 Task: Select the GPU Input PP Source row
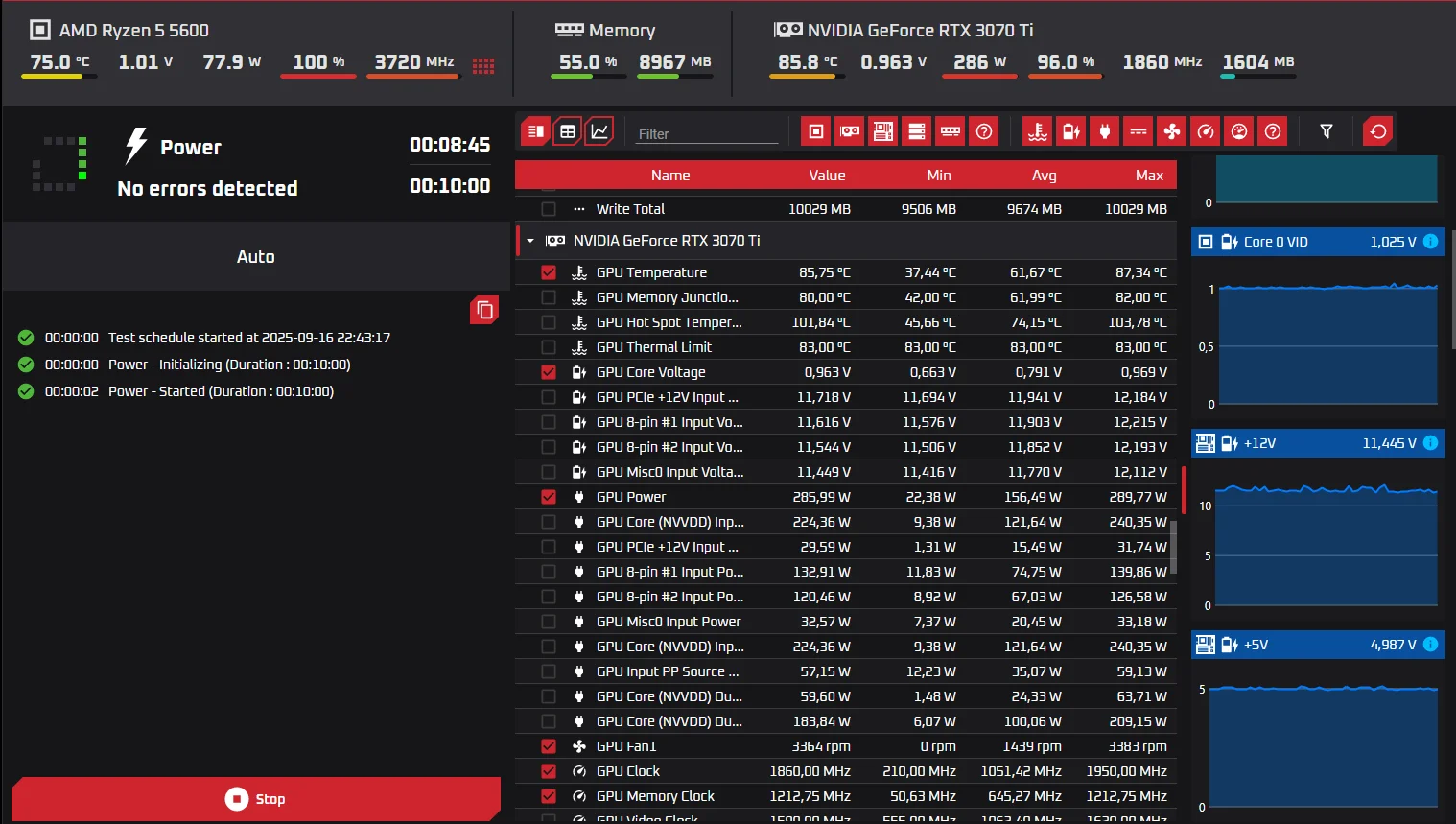click(x=846, y=671)
